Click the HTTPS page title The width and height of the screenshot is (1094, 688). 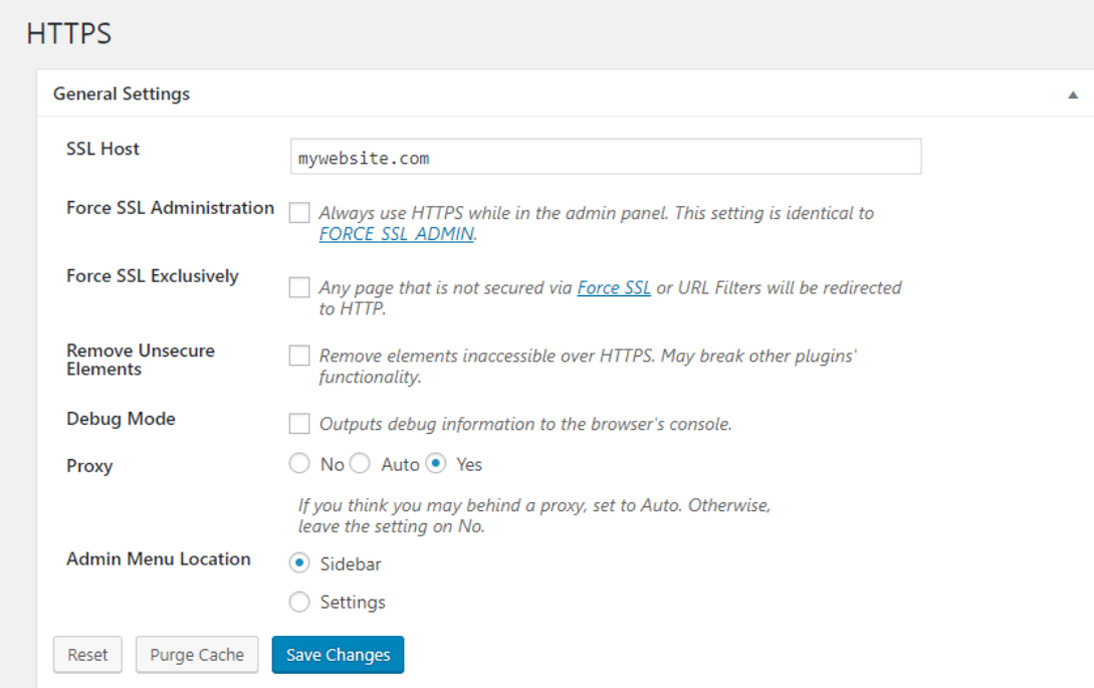coord(69,32)
